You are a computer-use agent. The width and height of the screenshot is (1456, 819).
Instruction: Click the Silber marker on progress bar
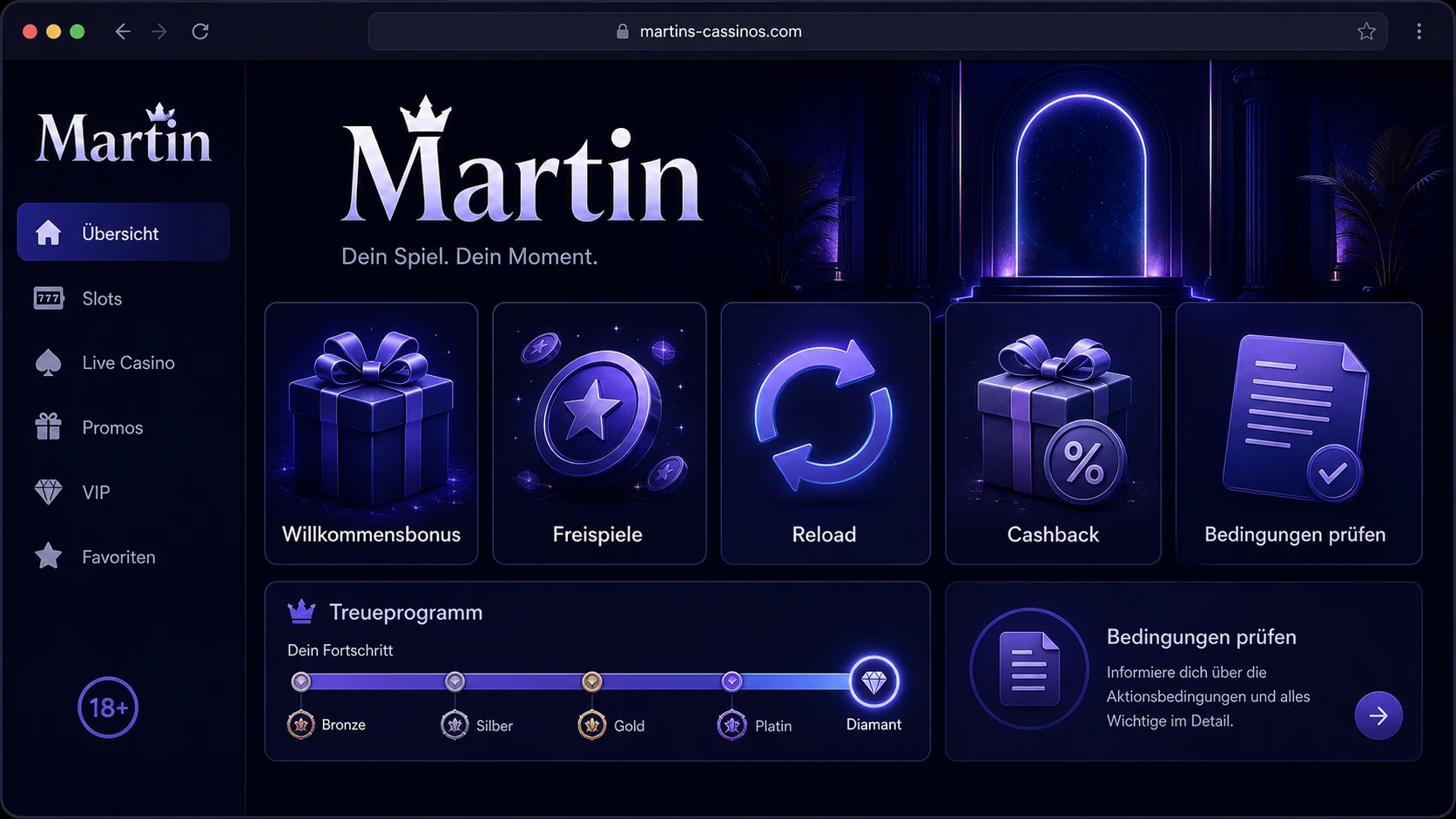click(x=455, y=681)
